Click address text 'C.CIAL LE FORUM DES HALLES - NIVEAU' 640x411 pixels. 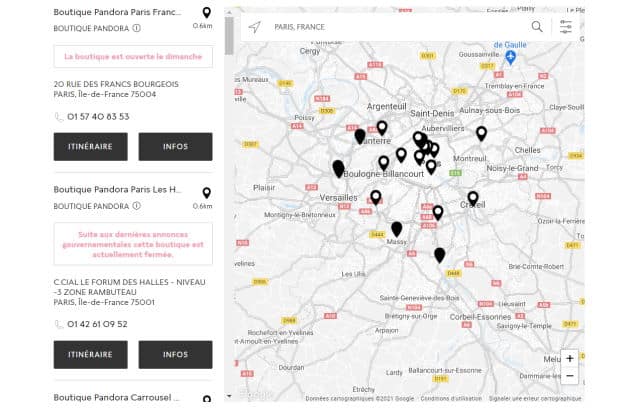coord(129,282)
